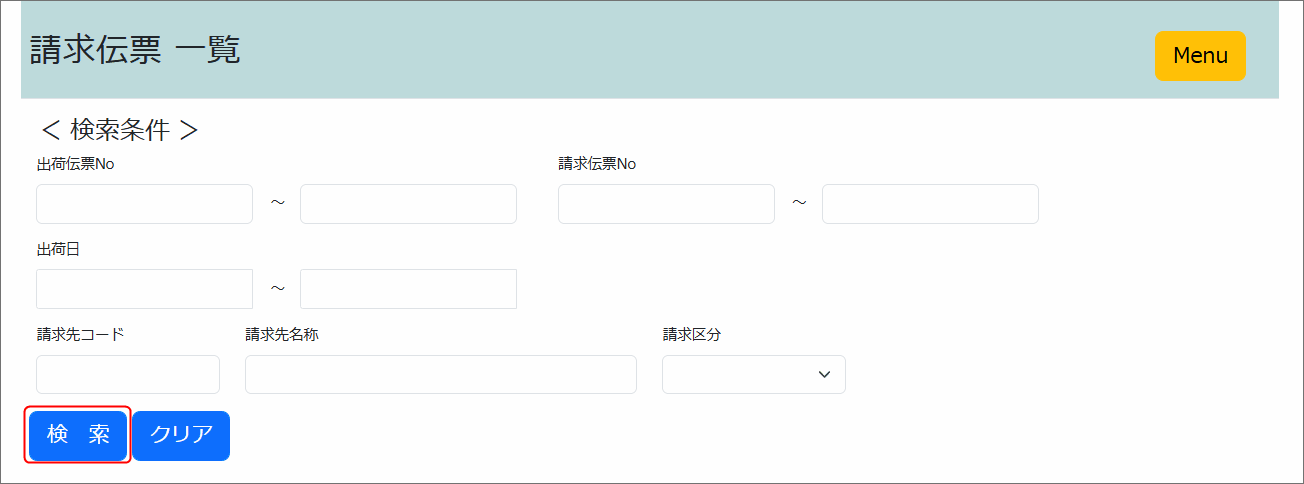Click the 請求伝票 一覧 page title

[x=135, y=50]
